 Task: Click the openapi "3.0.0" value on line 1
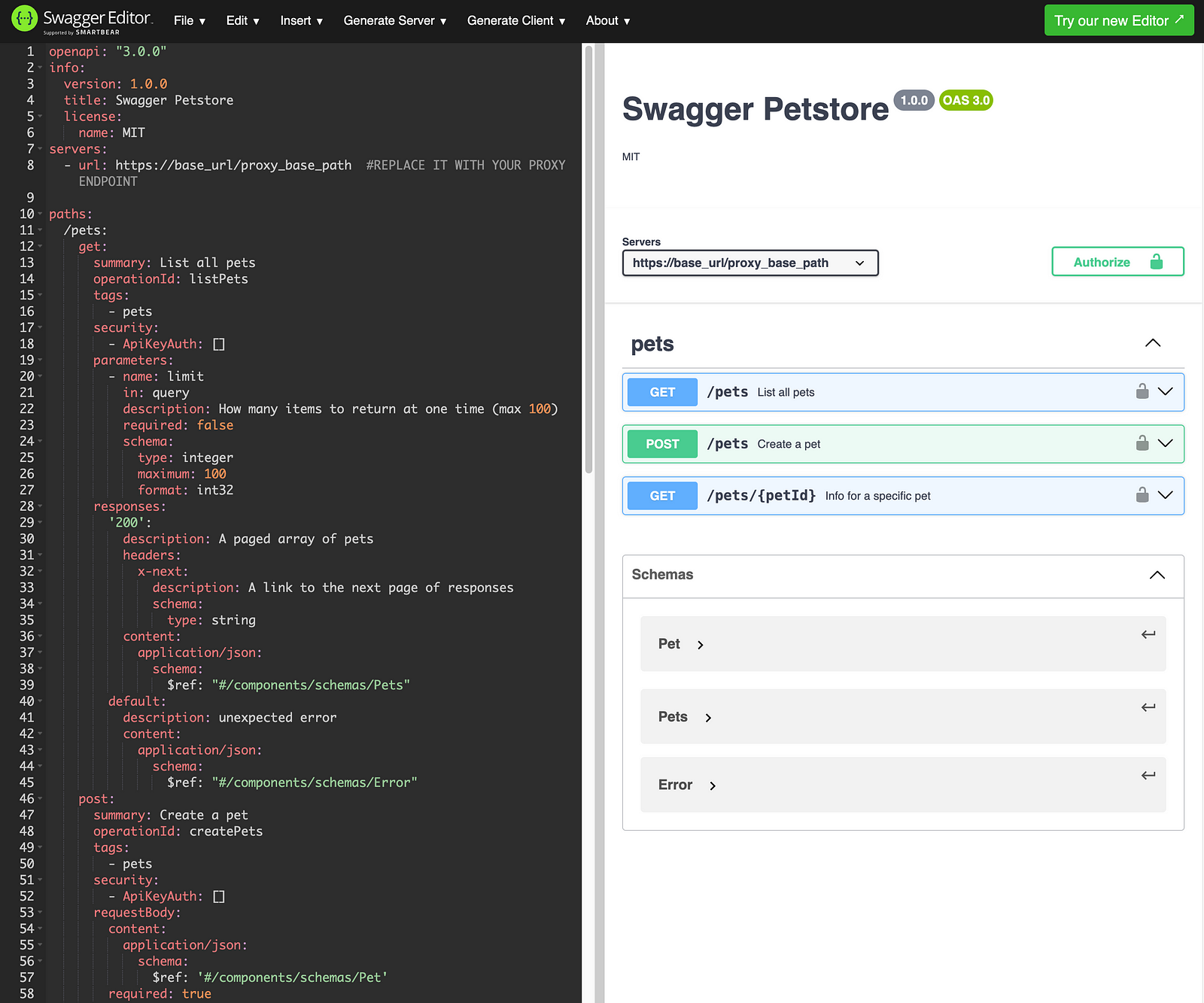(141, 51)
